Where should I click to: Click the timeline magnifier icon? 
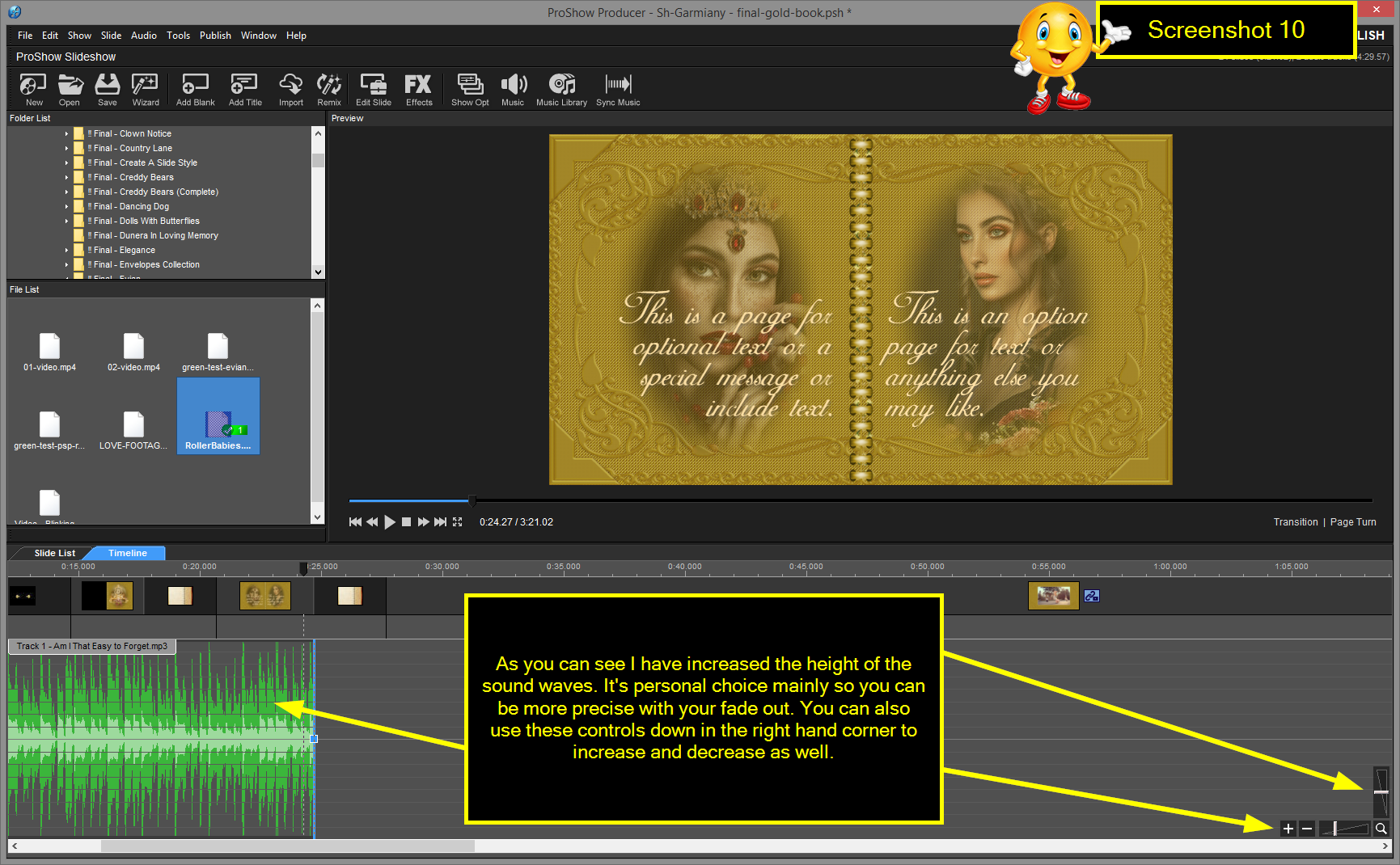click(1381, 829)
